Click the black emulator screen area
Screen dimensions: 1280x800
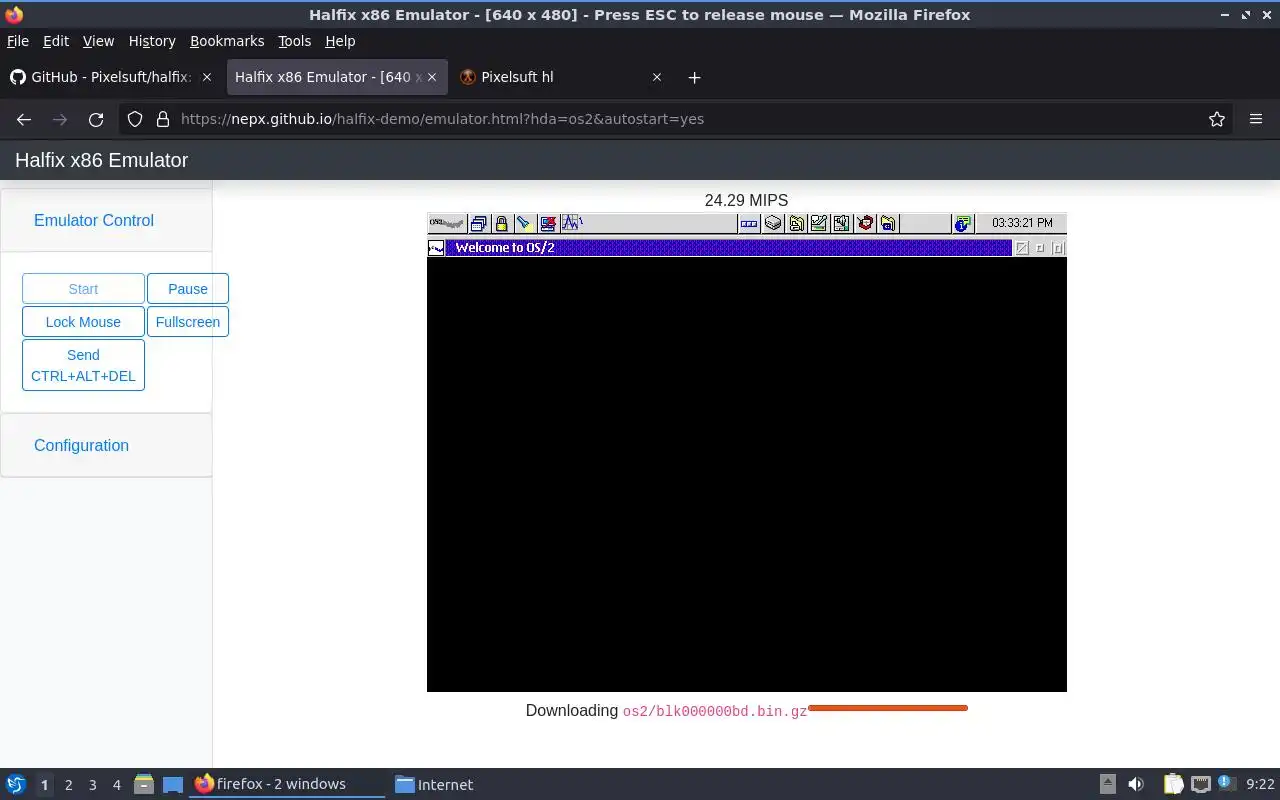pos(747,474)
